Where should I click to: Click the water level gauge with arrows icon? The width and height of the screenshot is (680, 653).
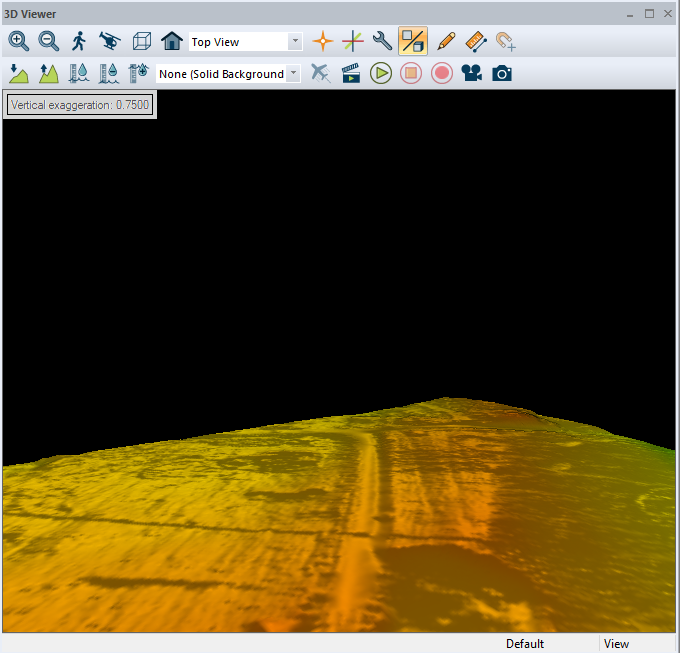[138, 73]
